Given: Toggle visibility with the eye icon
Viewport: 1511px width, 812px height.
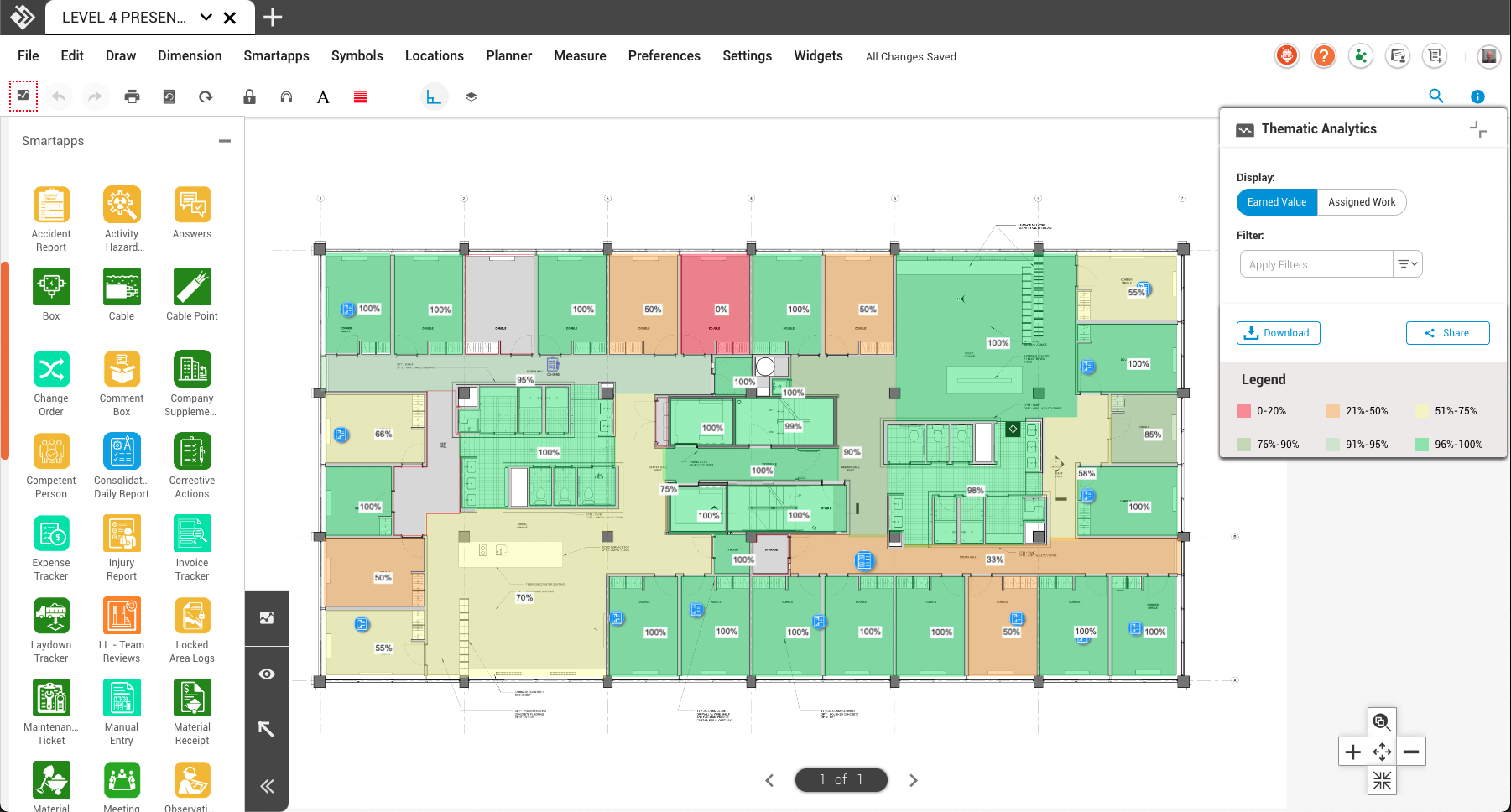Looking at the screenshot, I should 267,674.
